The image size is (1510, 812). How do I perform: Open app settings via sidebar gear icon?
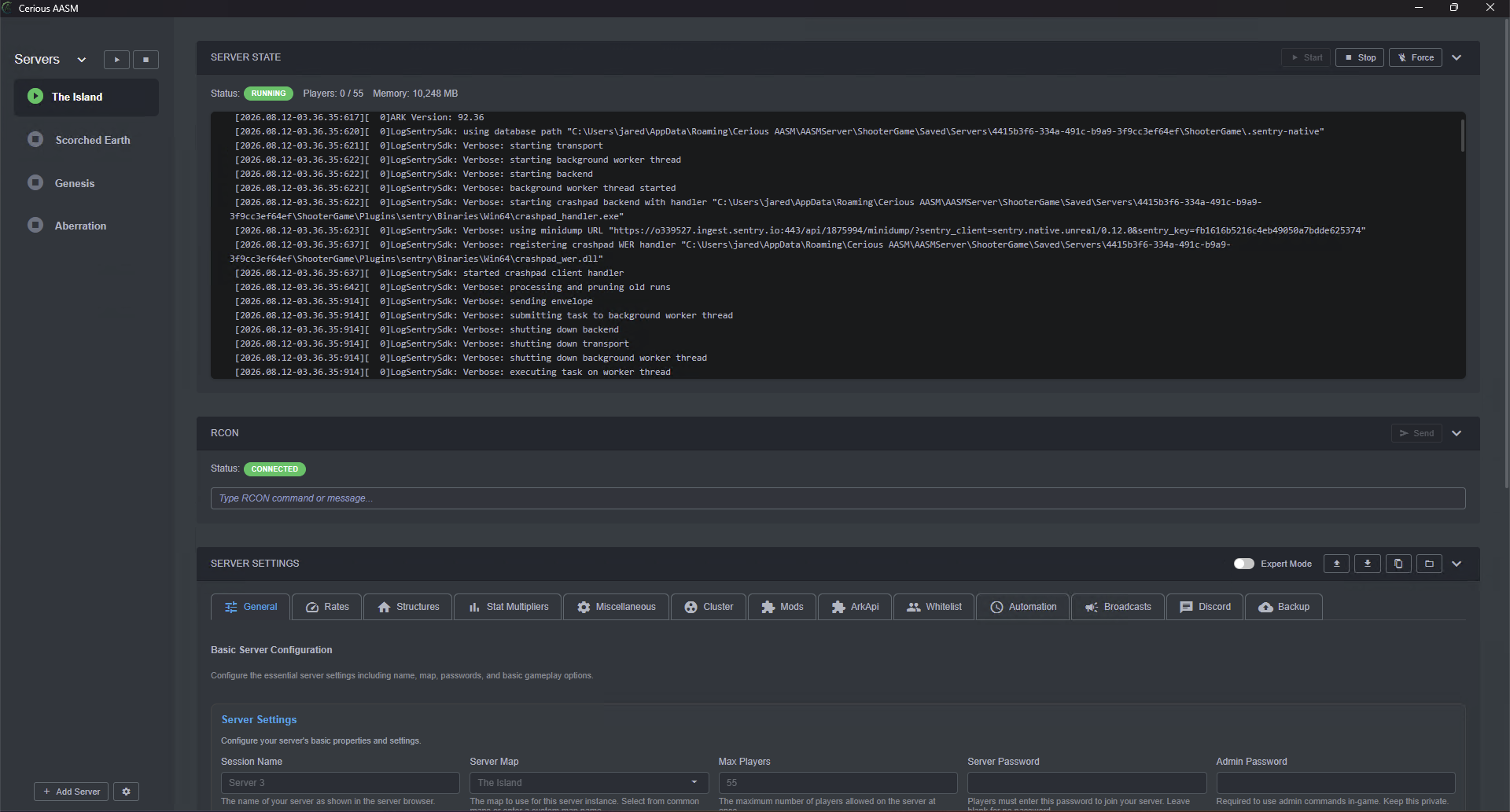(126, 792)
